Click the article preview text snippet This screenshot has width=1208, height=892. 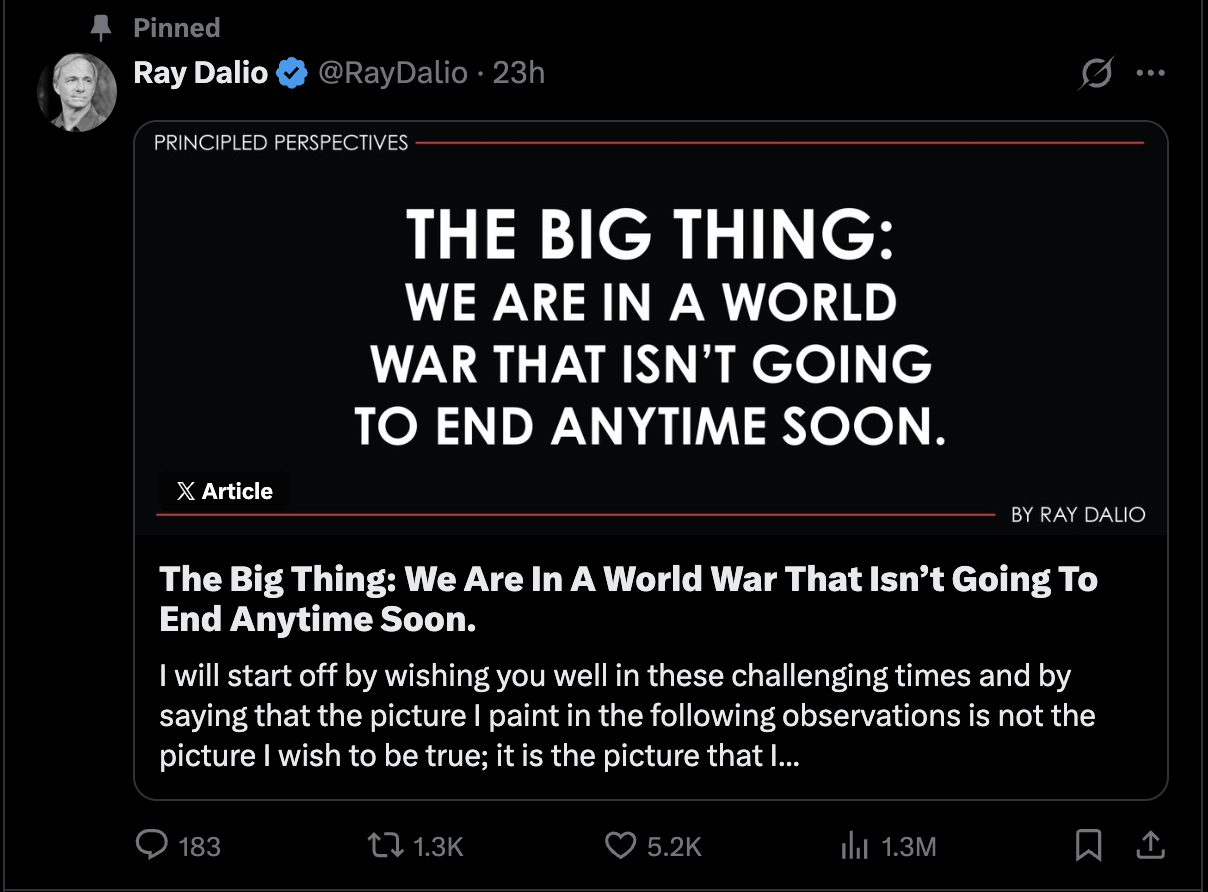[x=627, y=715]
